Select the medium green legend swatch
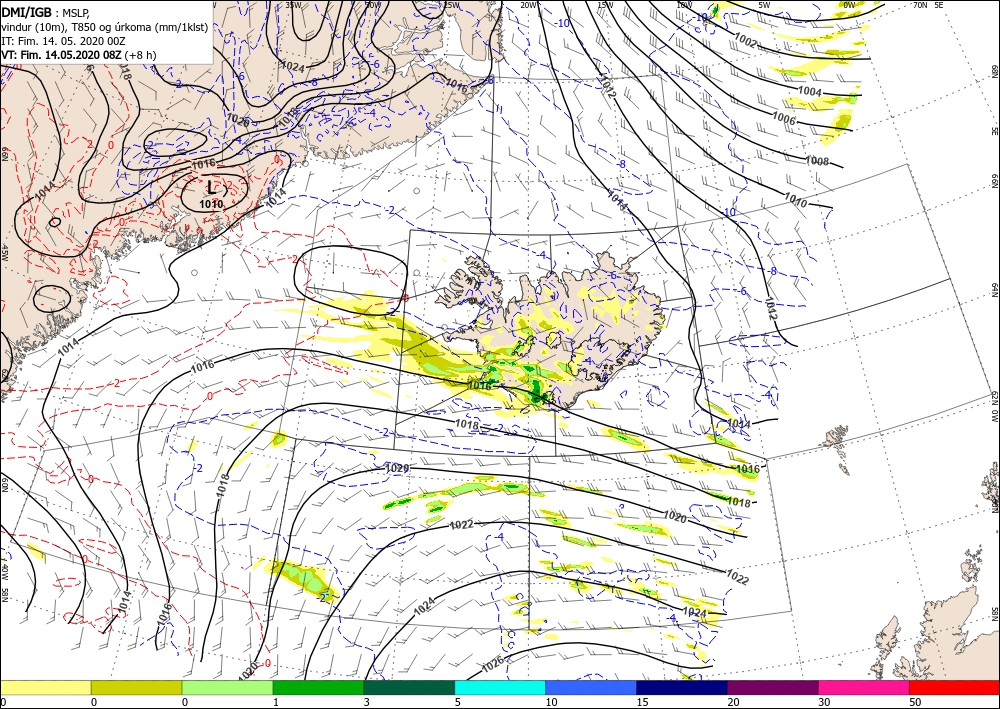Screen dimensions: 1000x709 pos(318,687)
